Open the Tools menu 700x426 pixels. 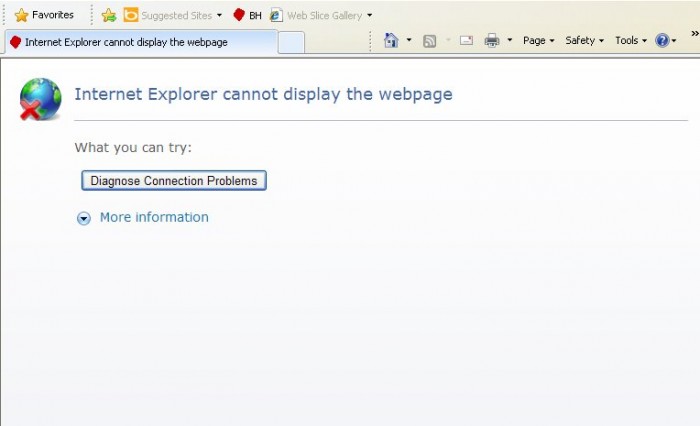tap(631, 41)
